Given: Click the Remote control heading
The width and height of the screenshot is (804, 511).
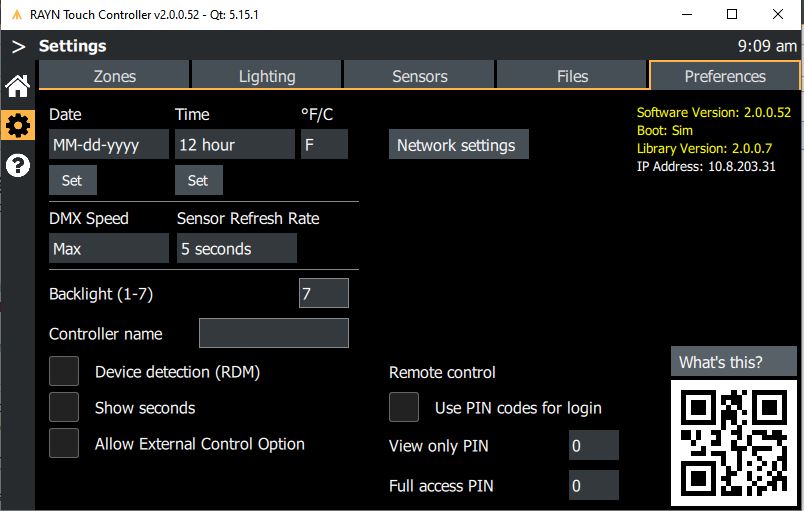Looking at the screenshot, I should pos(442,372).
